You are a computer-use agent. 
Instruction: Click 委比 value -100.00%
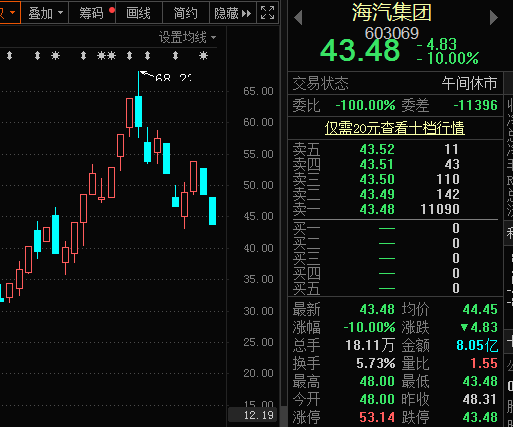pyautogui.click(x=365, y=105)
